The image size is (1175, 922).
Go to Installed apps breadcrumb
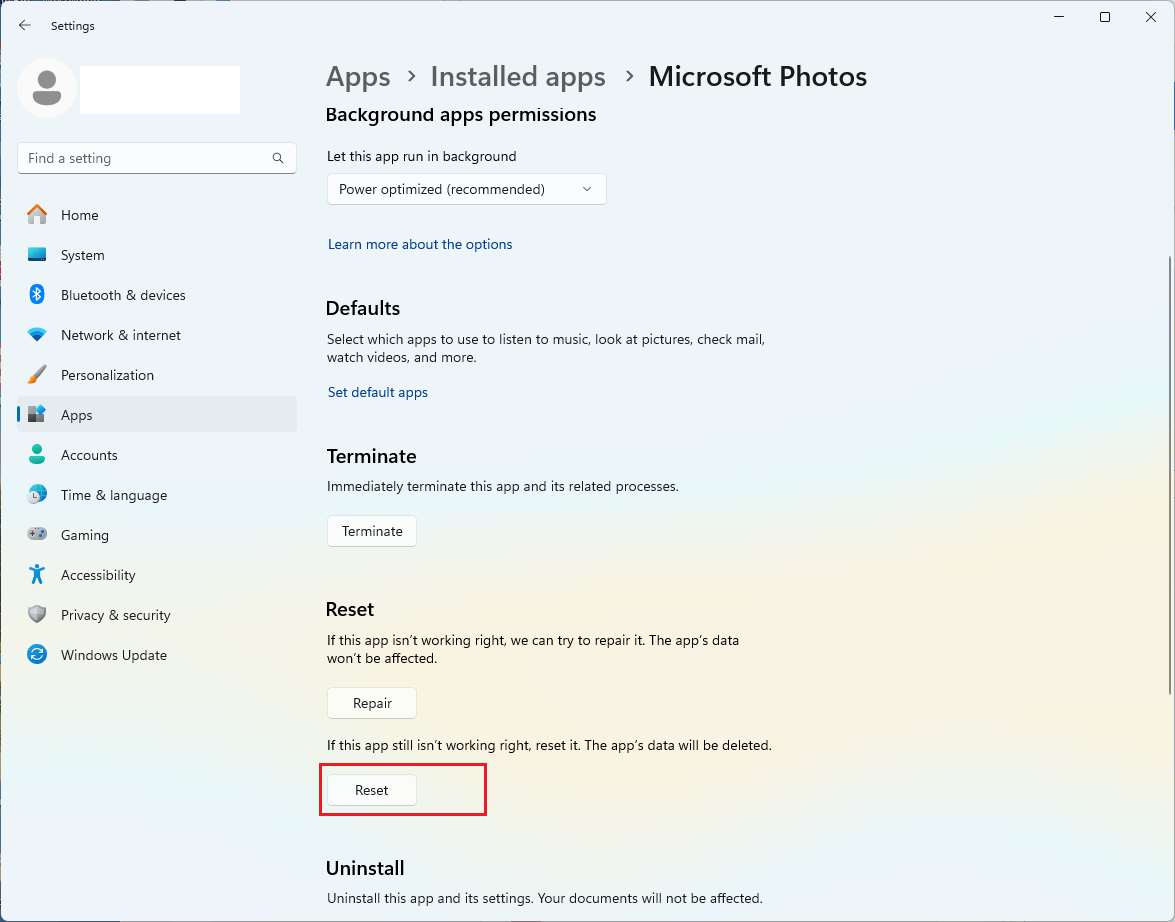(518, 76)
